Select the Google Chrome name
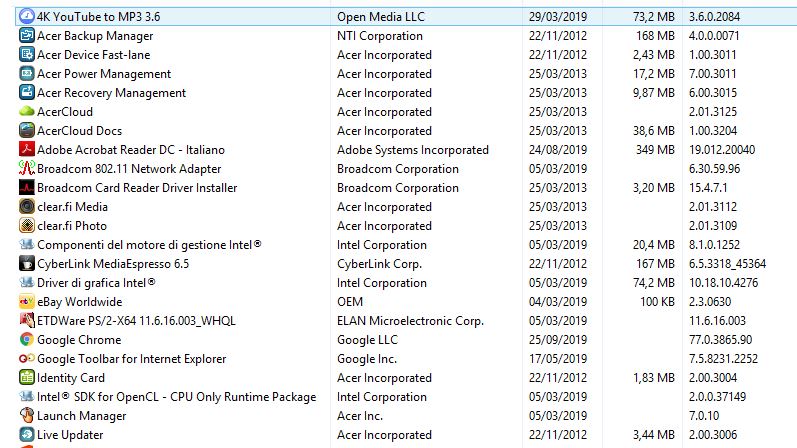Viewport: 797px width, 448px height. click(79, 339)
